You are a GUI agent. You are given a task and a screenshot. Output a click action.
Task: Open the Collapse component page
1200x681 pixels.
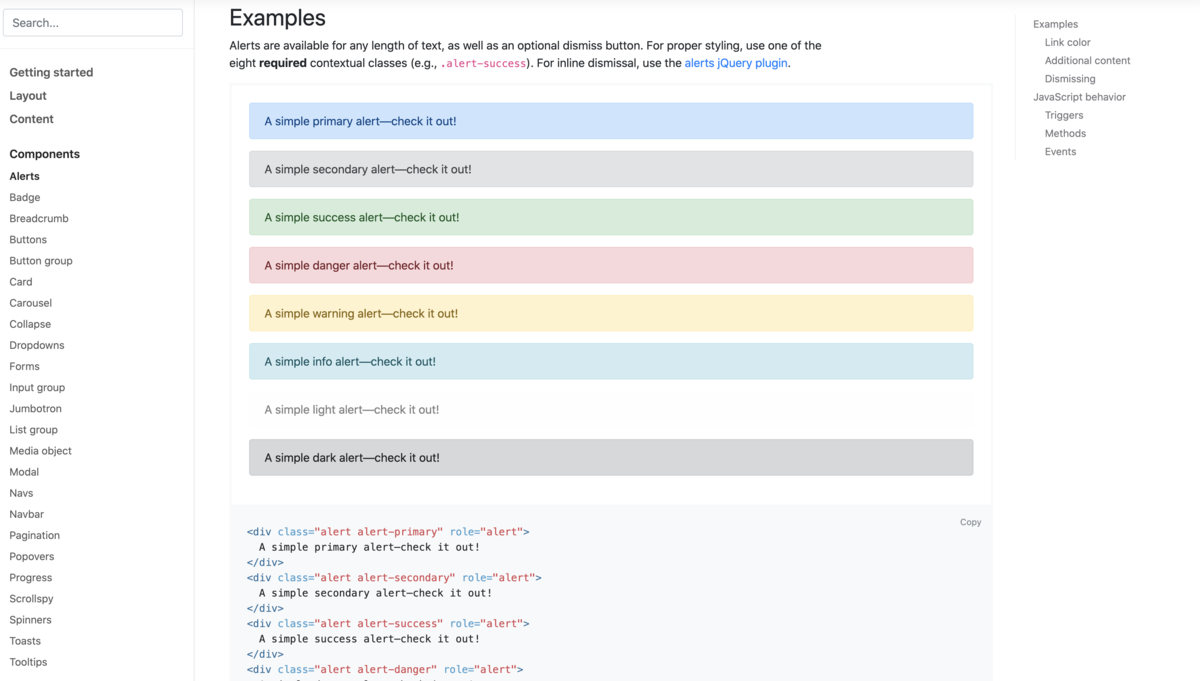click(30, 324)
